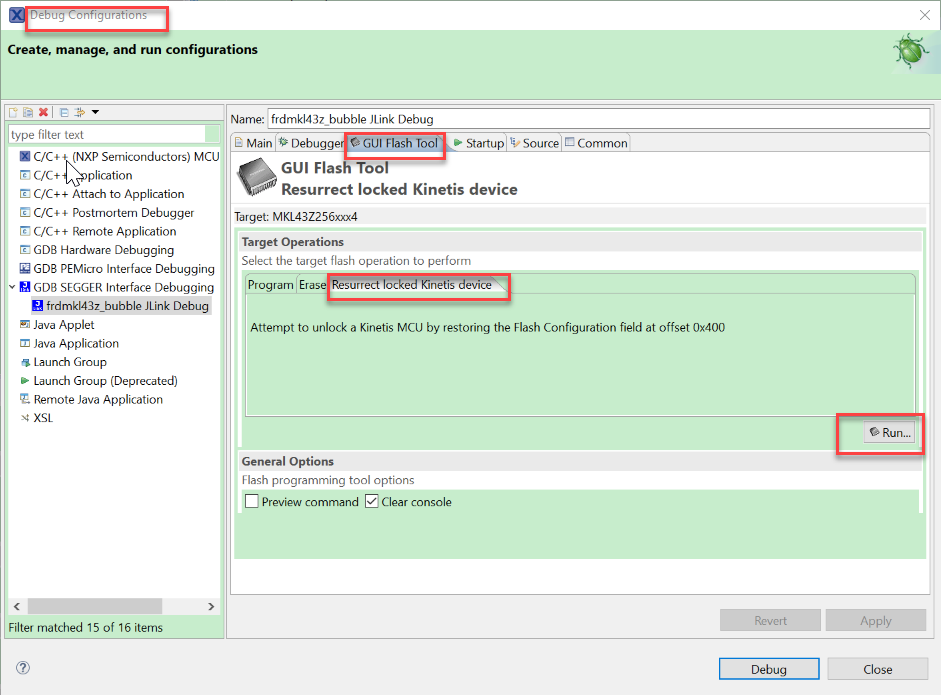The image size is (941, 695).
Task: Click the SEGGER J-Link group icon
Action: click(25, 287)
